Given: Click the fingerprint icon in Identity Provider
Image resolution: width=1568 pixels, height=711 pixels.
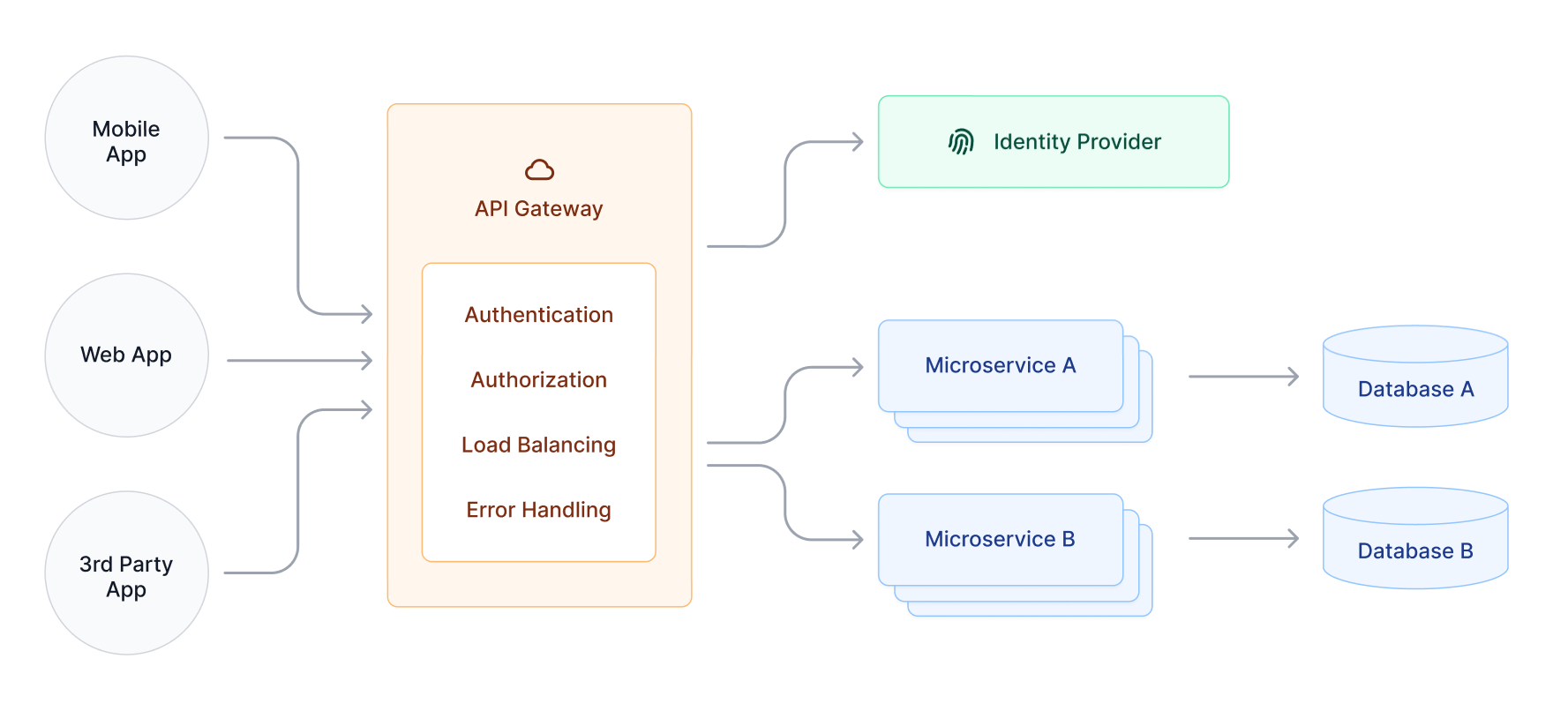Looking at the screenshot, I should tap(961, 142).
